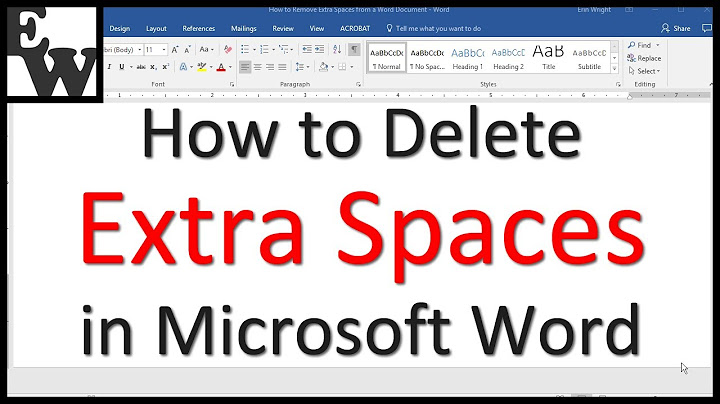
Task: Expand the shading color dropdown arrow
Action: tap(332, 67)
